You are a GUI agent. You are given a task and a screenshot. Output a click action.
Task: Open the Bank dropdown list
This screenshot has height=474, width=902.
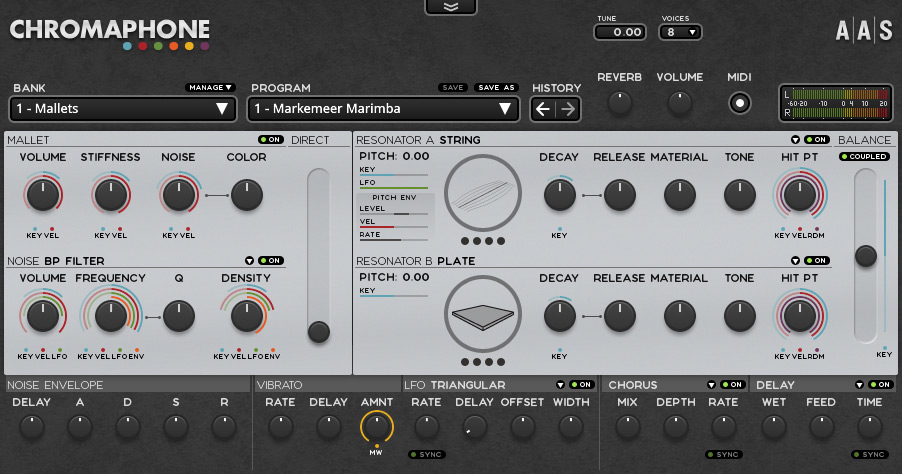(x=122, y=109)
